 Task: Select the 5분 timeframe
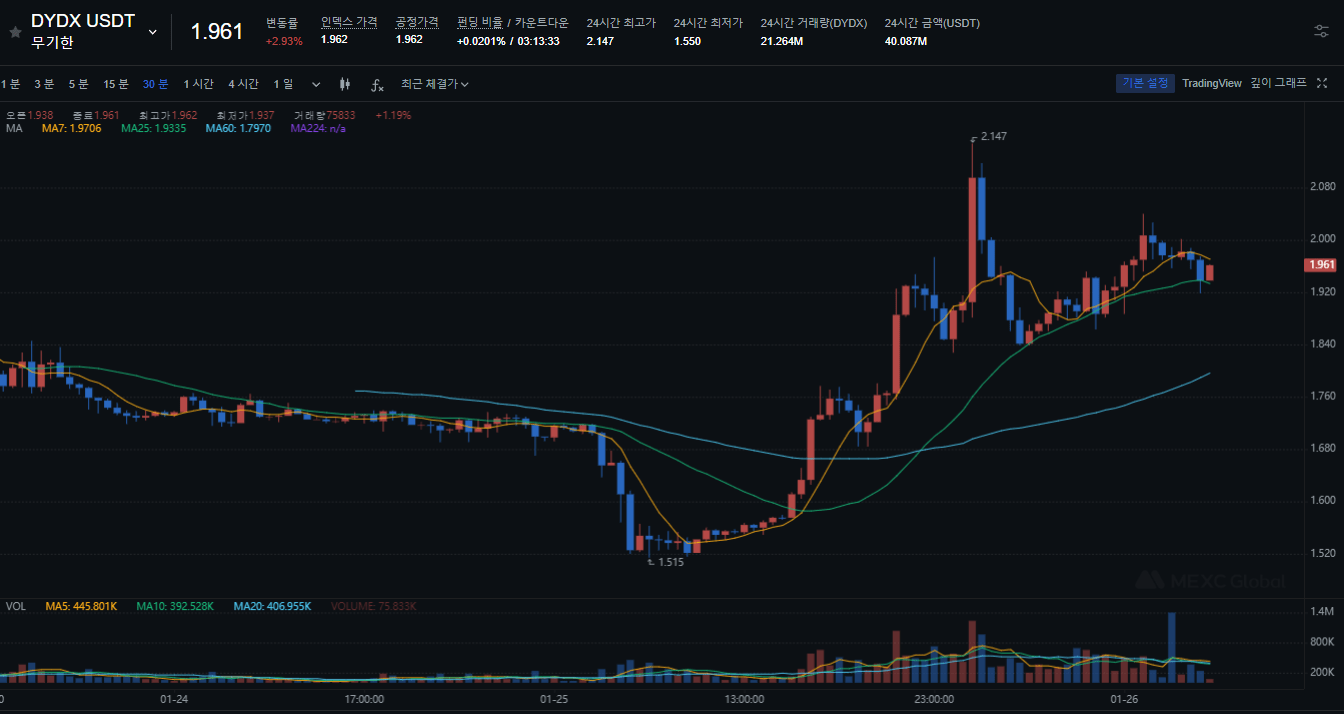click(x=78, y=84)
